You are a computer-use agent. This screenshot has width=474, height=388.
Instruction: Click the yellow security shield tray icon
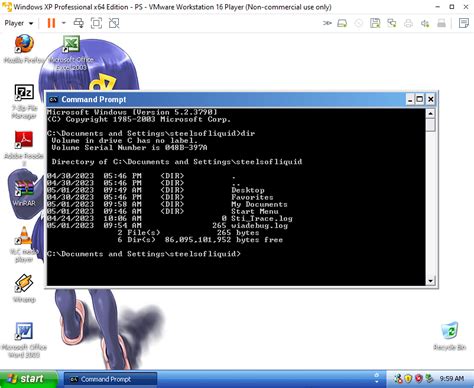click(408, 379)
